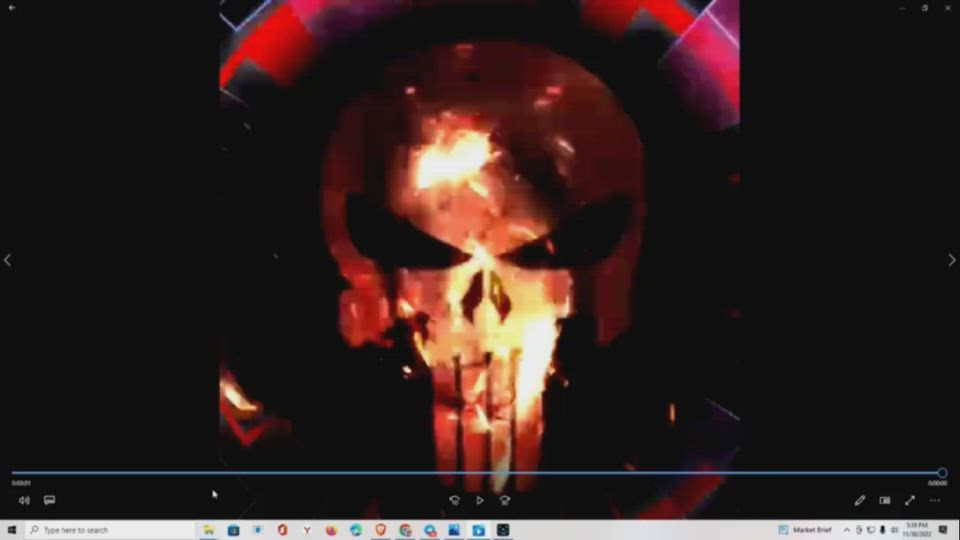The height and width of the screenshot is (540, 960).
Task: Skip forward thirty seconds in the video
Action: 504,500
